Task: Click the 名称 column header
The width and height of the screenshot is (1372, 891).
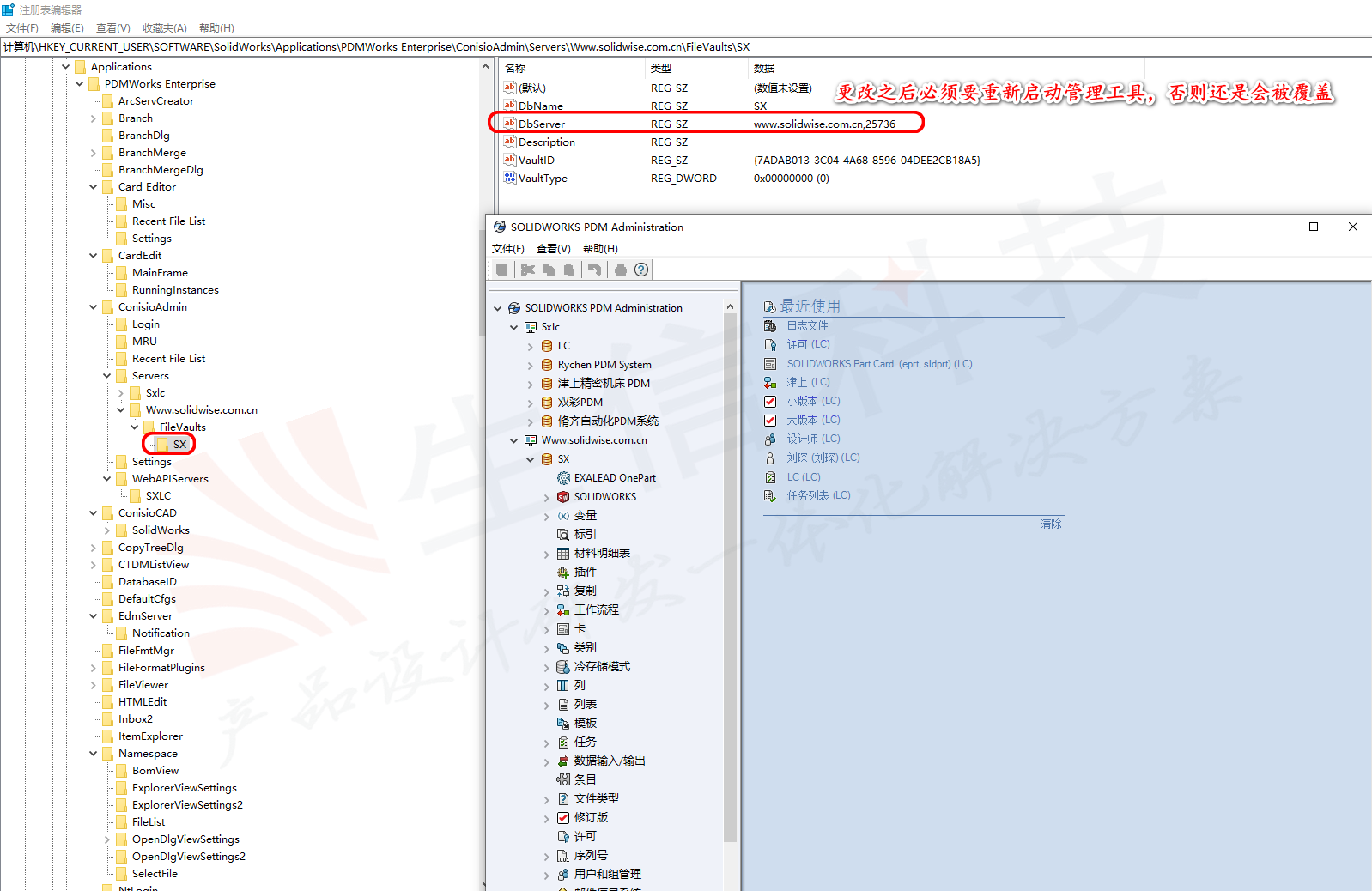Action: 515,69
